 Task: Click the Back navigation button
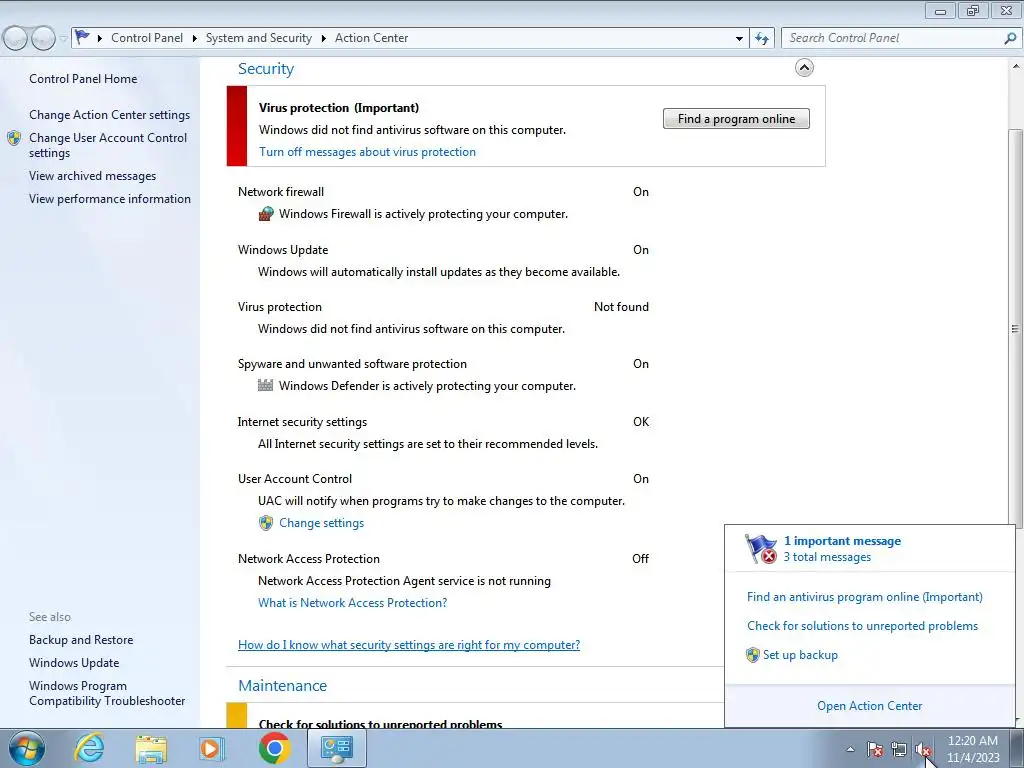pos(16,39)
